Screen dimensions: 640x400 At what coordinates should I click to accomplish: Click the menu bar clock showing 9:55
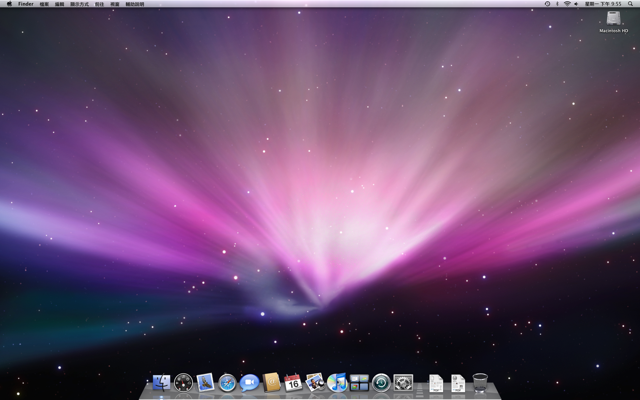(603, 4)
